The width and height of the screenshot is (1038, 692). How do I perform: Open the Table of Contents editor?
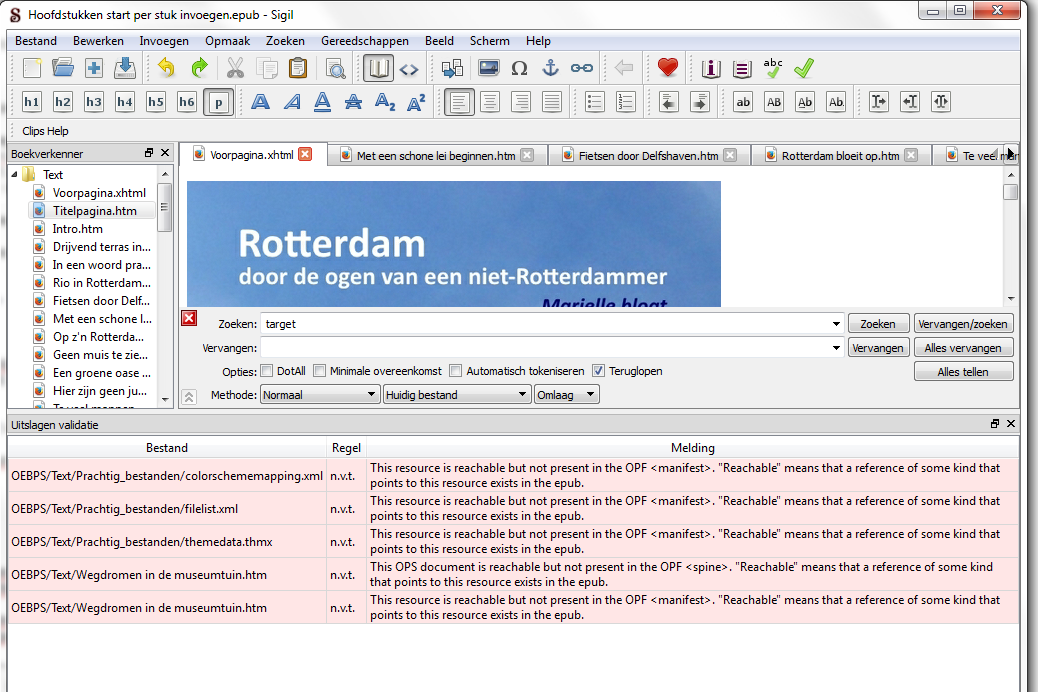coord(742,68)
